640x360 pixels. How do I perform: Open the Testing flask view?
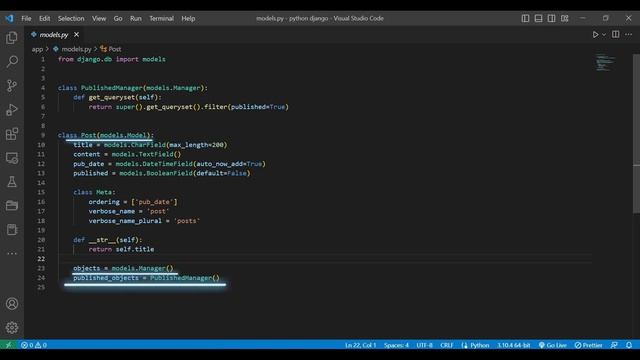[x=12, y=182]
